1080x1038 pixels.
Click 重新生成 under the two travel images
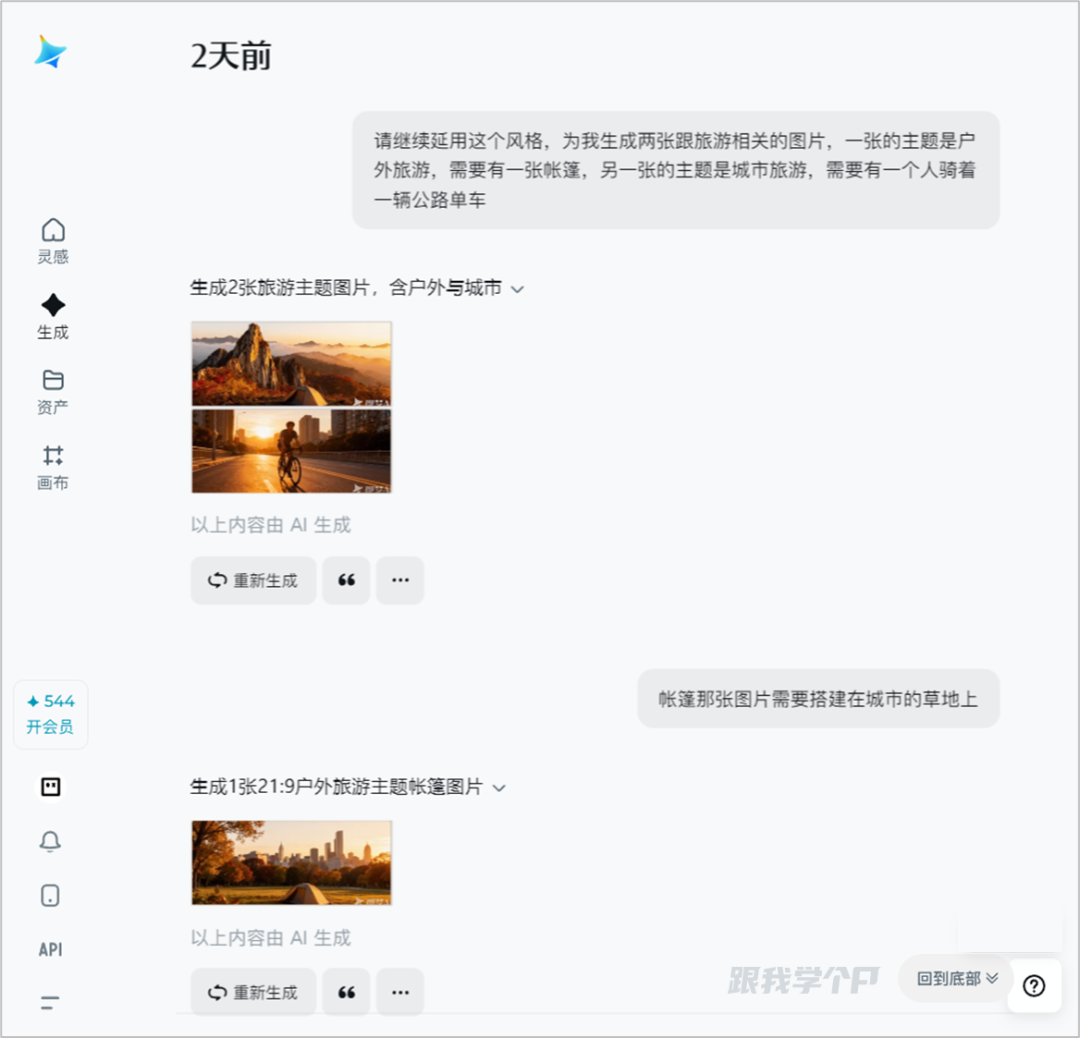(253, 581)
